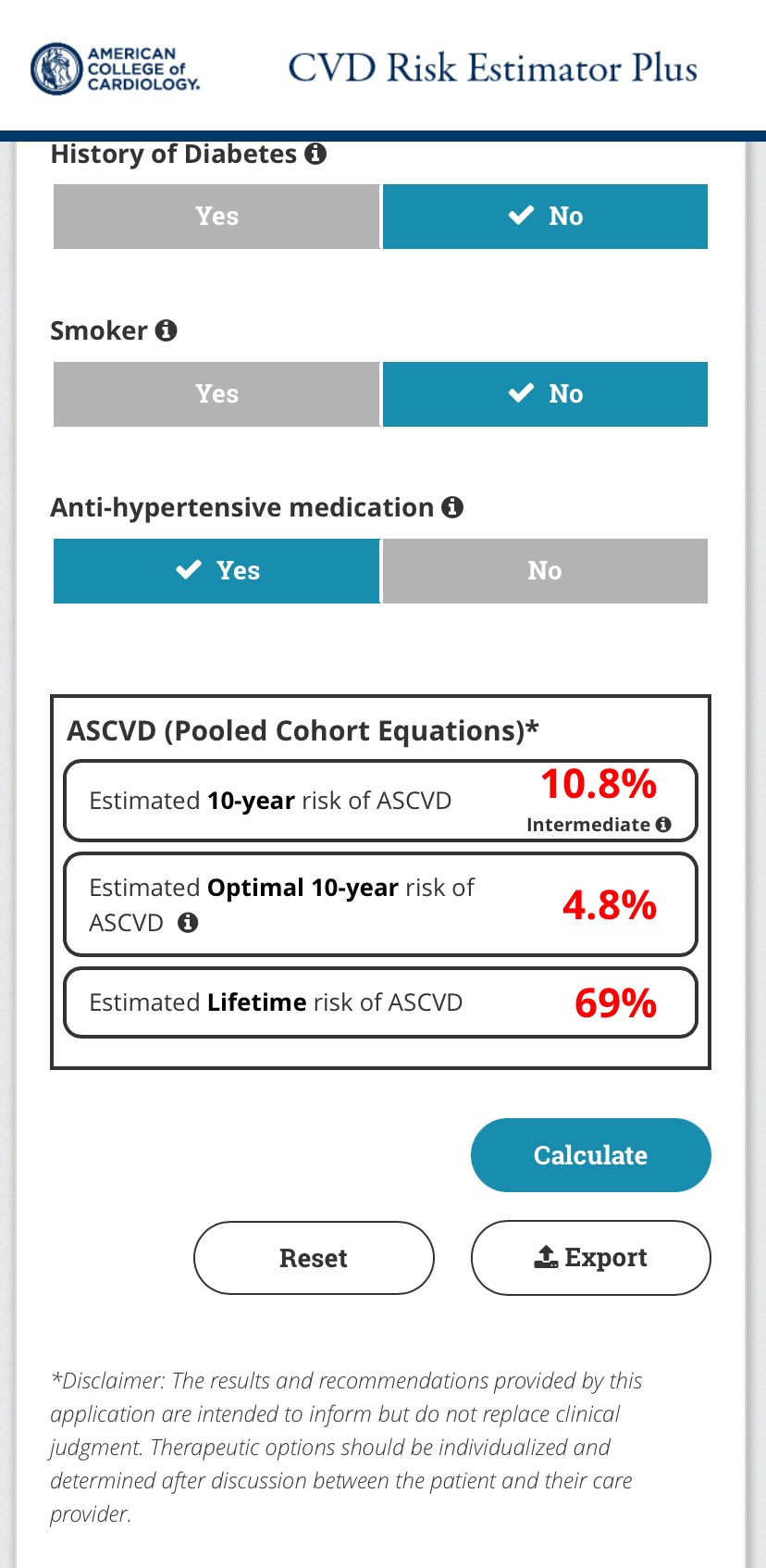The height and width of the screenshot is (1568, 766).
Task: Click the 69% lifetime risk value
Action: pyautogui.click(x=615, y=1003)
